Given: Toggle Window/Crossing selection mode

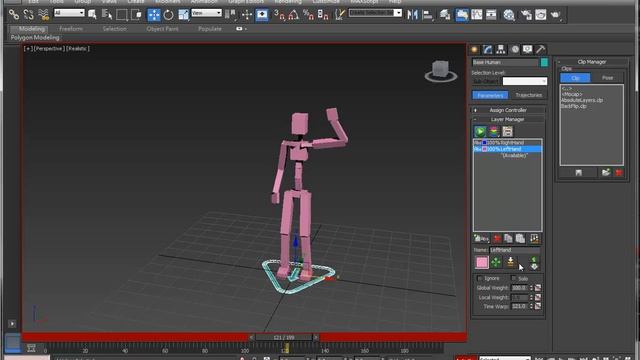Looking at the screenshot, I should (x=136, y=15).
